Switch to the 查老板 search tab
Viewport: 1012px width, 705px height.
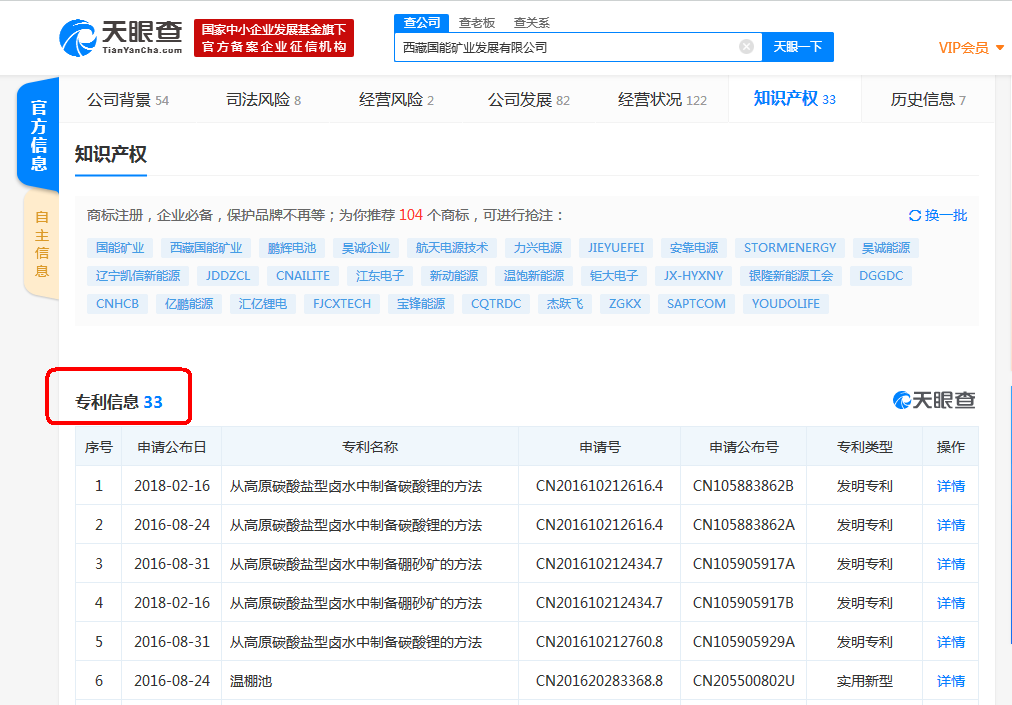[476, 23]
